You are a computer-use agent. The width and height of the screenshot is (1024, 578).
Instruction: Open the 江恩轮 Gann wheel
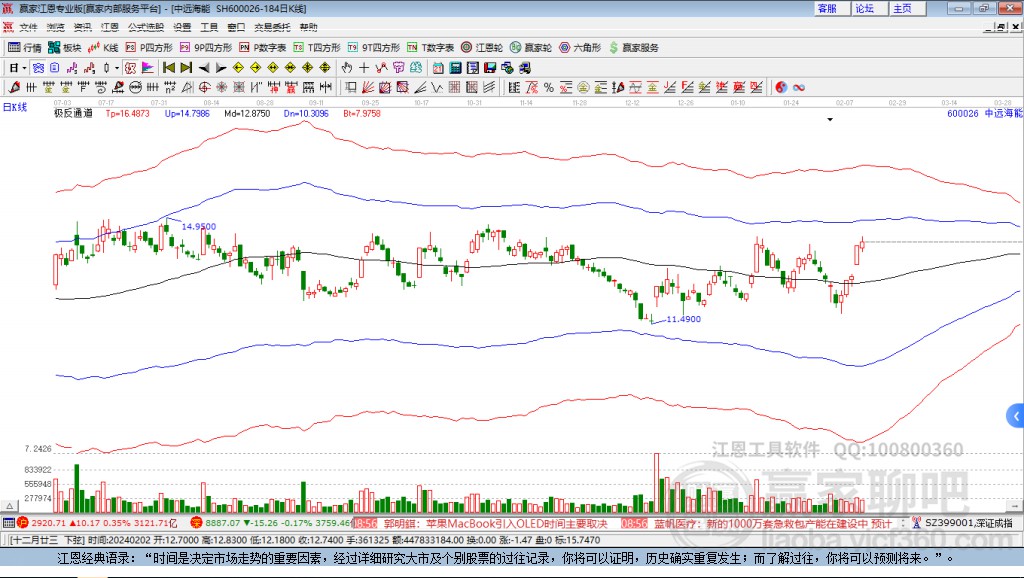coord(482,48)
